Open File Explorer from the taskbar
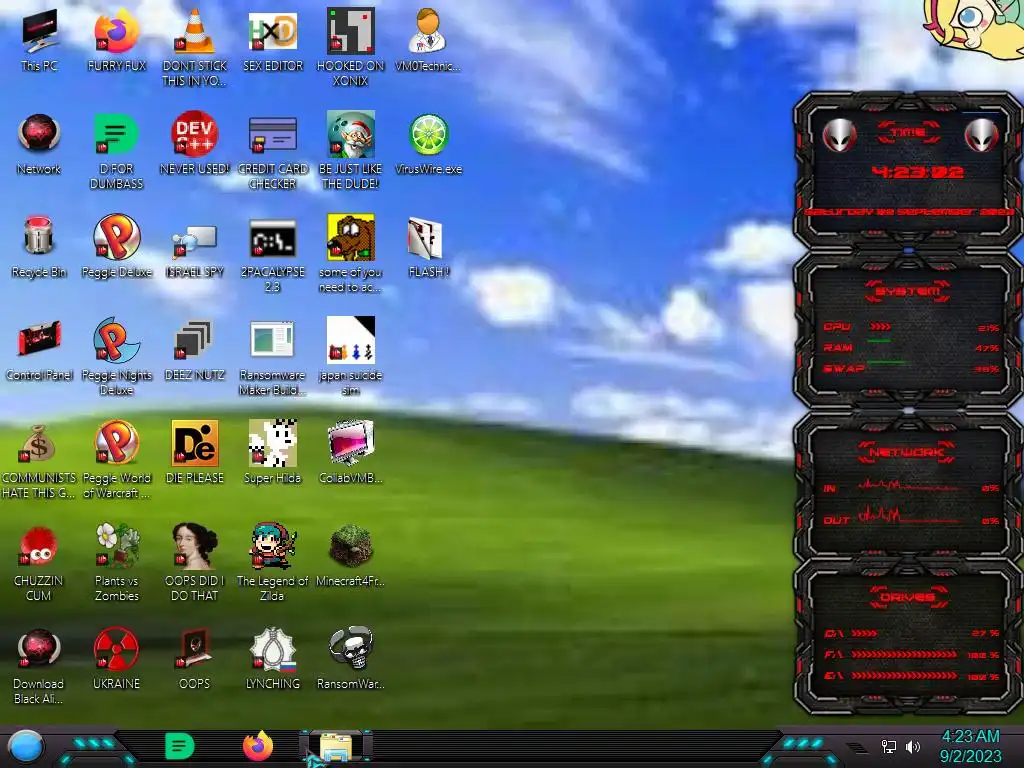Viewport: 1024px width, 768px height. pos(336,747)
